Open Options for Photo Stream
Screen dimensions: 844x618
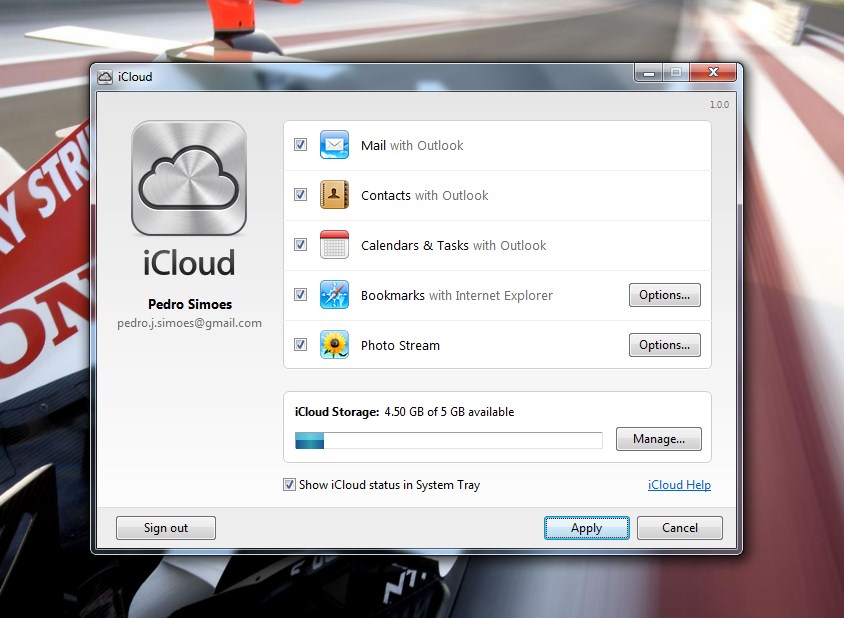click(x=665, y=345)
